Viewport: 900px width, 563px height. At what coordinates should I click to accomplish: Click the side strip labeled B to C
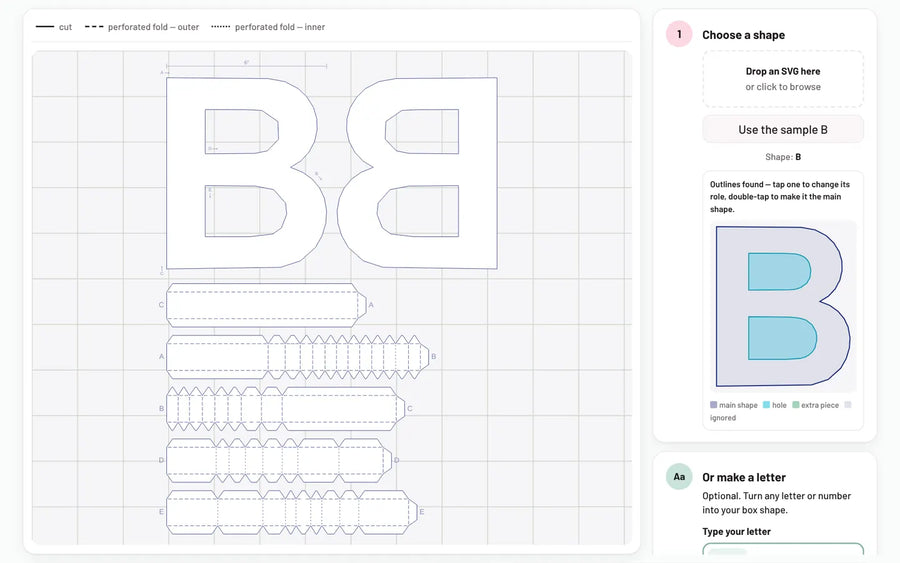pyautogui.click(x=285, y=409)
